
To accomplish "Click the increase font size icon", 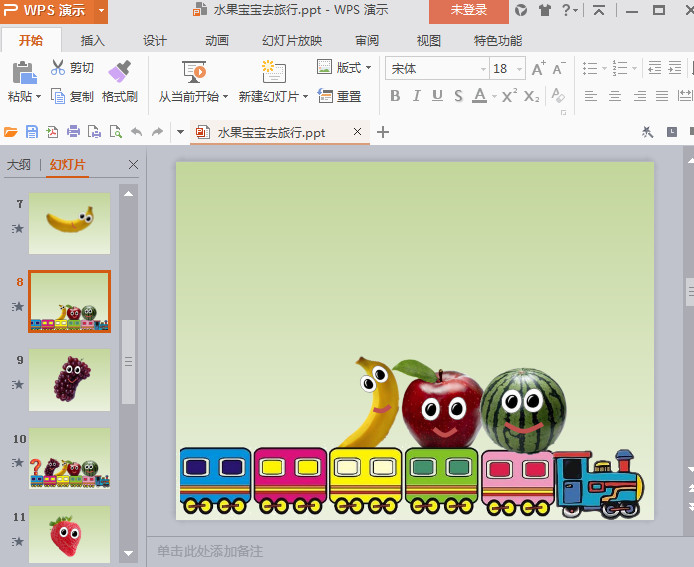I will (x=539, y=69).
